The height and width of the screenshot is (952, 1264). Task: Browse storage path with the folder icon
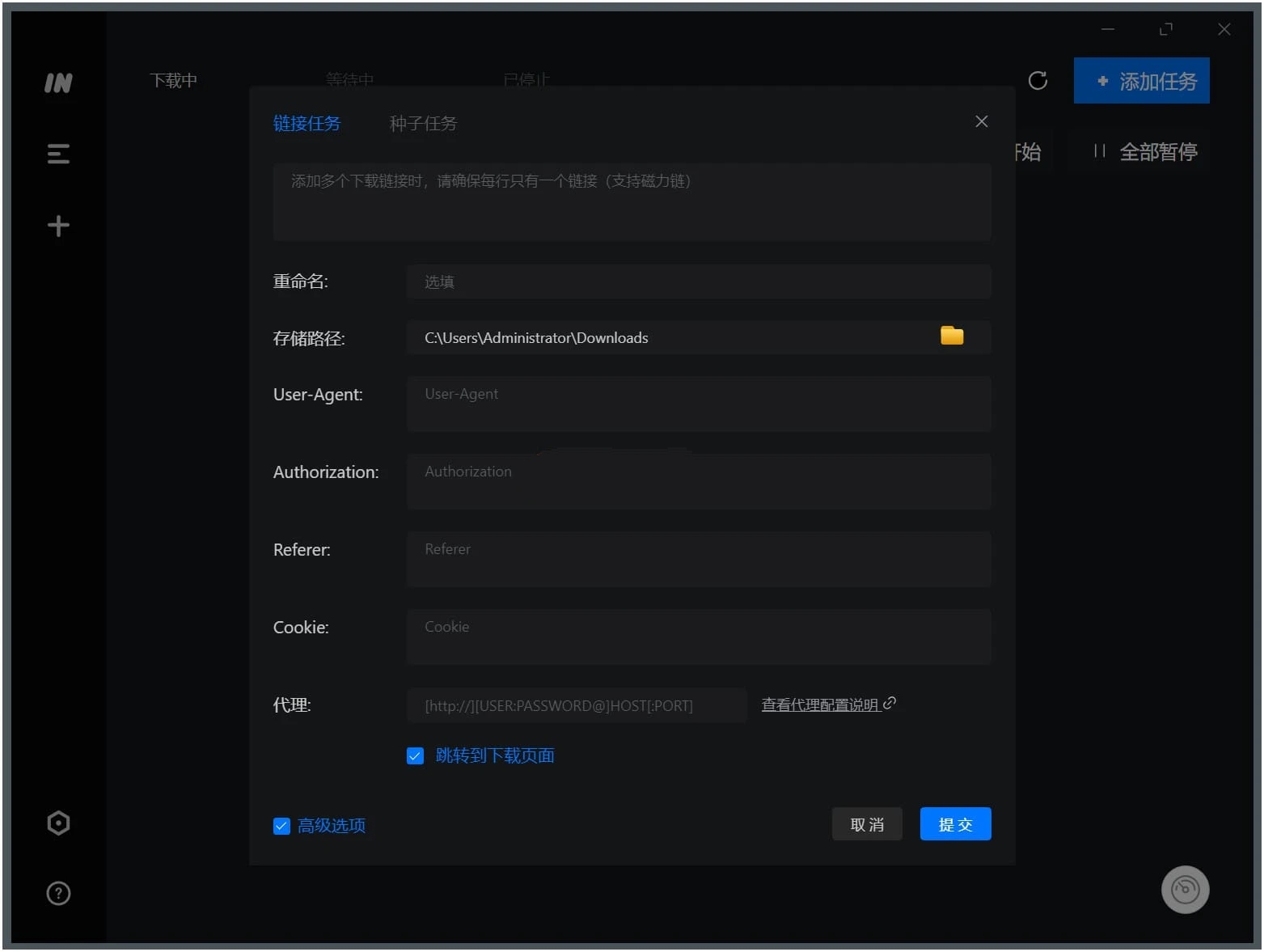[951, 335]
